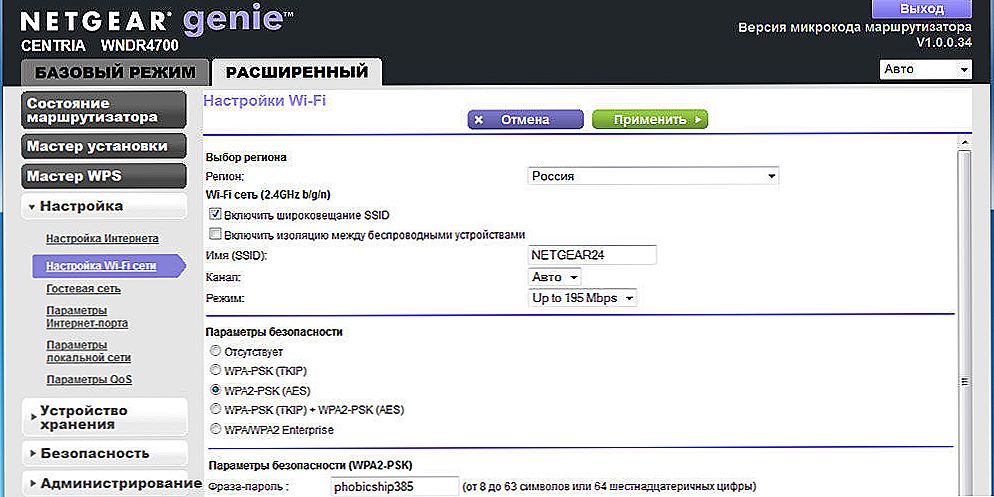
Task: Click the Применить apply button
Action: (650, 120)
